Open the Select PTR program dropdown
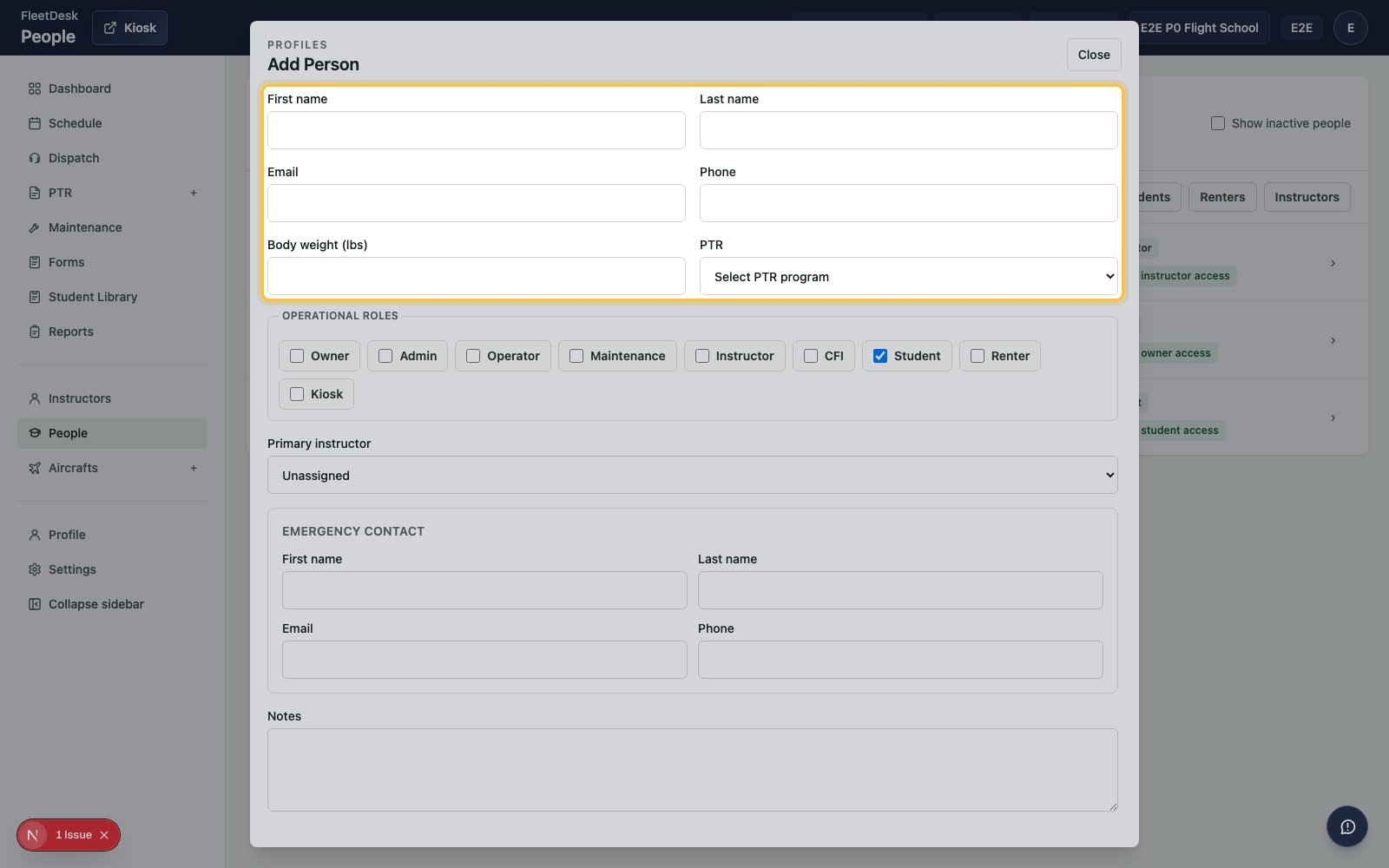The height and width of the screenshot is (868, 1389). 909,276
